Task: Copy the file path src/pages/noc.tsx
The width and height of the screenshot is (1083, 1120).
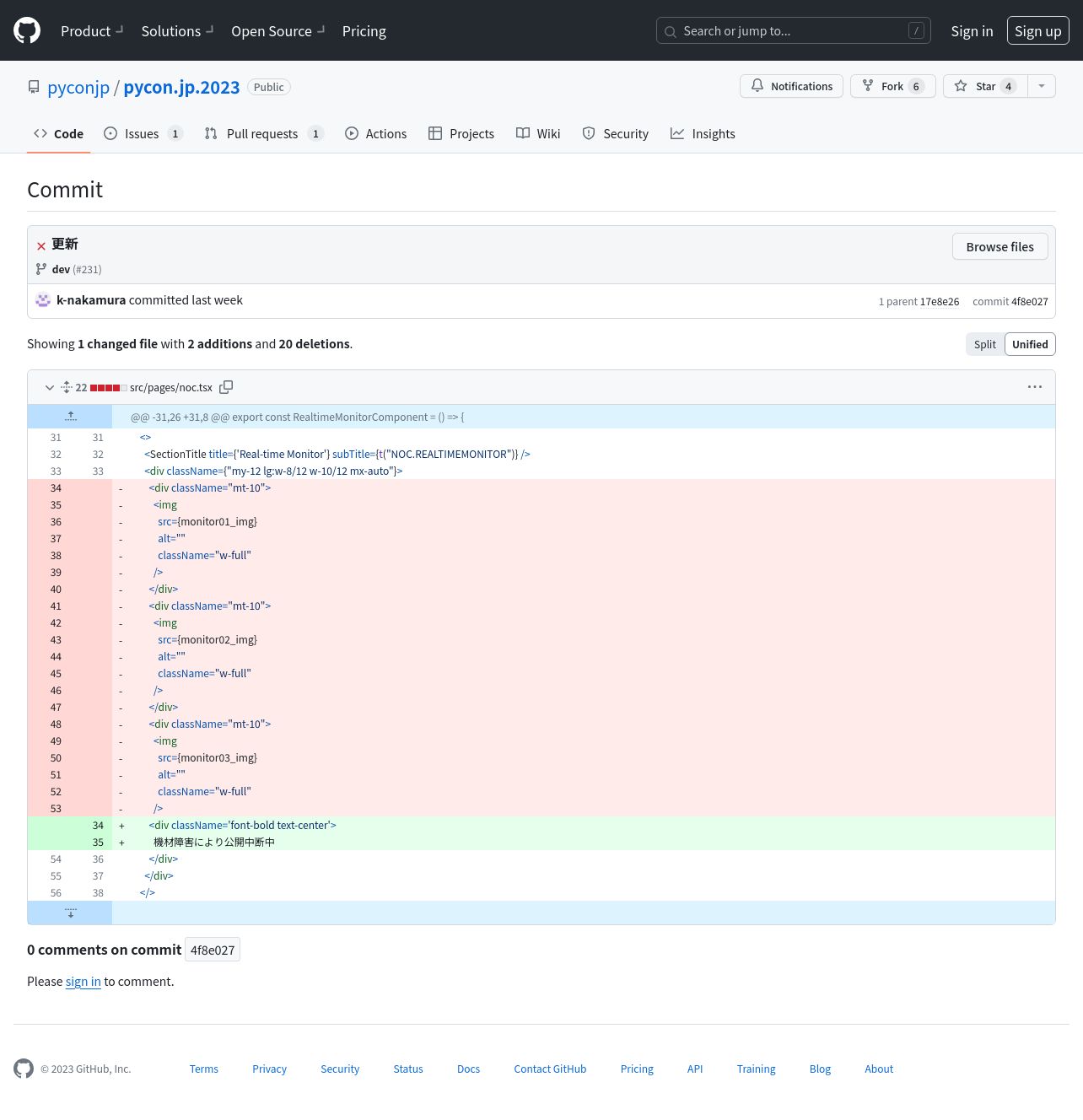Action: tap(226, 387)
